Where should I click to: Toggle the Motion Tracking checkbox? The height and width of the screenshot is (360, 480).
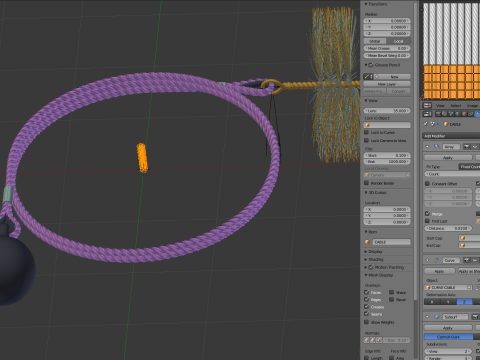[371, 267]
